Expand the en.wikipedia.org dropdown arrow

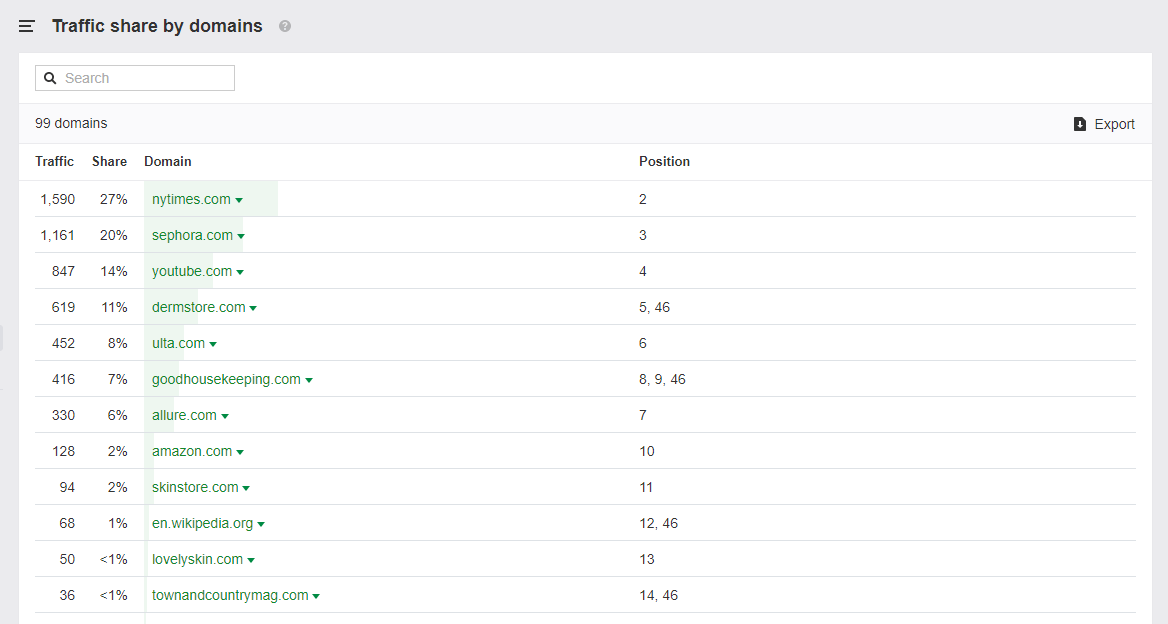pos(261,524)
